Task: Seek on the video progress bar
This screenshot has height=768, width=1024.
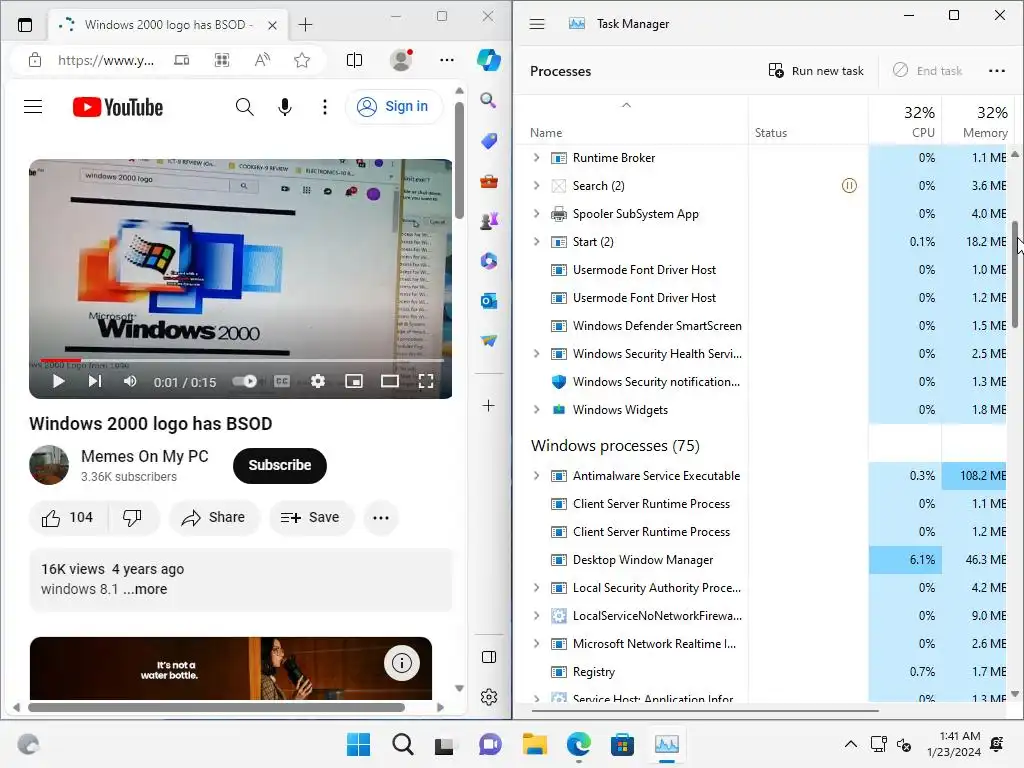Action: tap(240, 360)
